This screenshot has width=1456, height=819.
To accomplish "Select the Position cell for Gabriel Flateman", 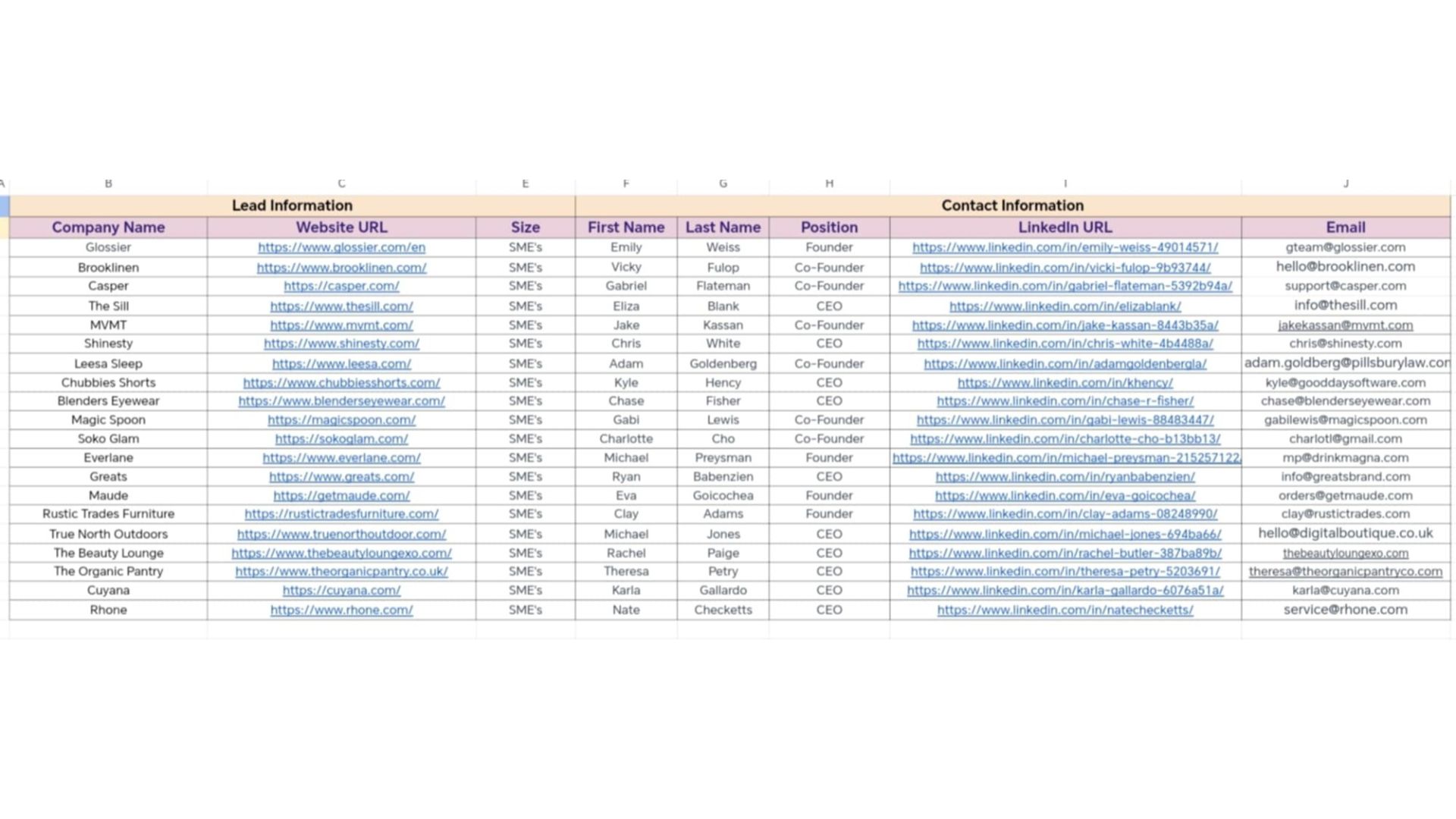I will click(829, 286).
